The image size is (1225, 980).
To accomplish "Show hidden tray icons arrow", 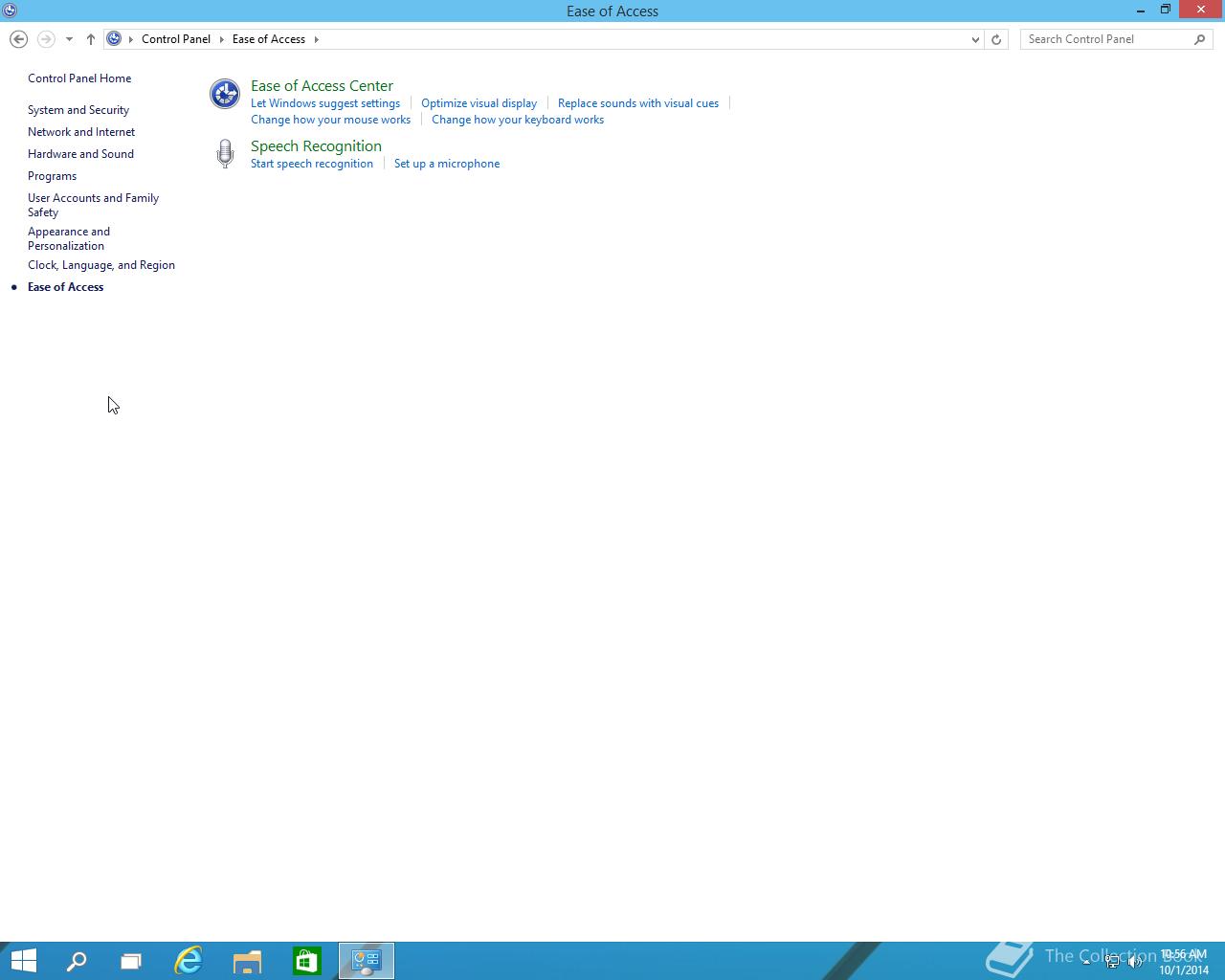I will (1086, 962).
